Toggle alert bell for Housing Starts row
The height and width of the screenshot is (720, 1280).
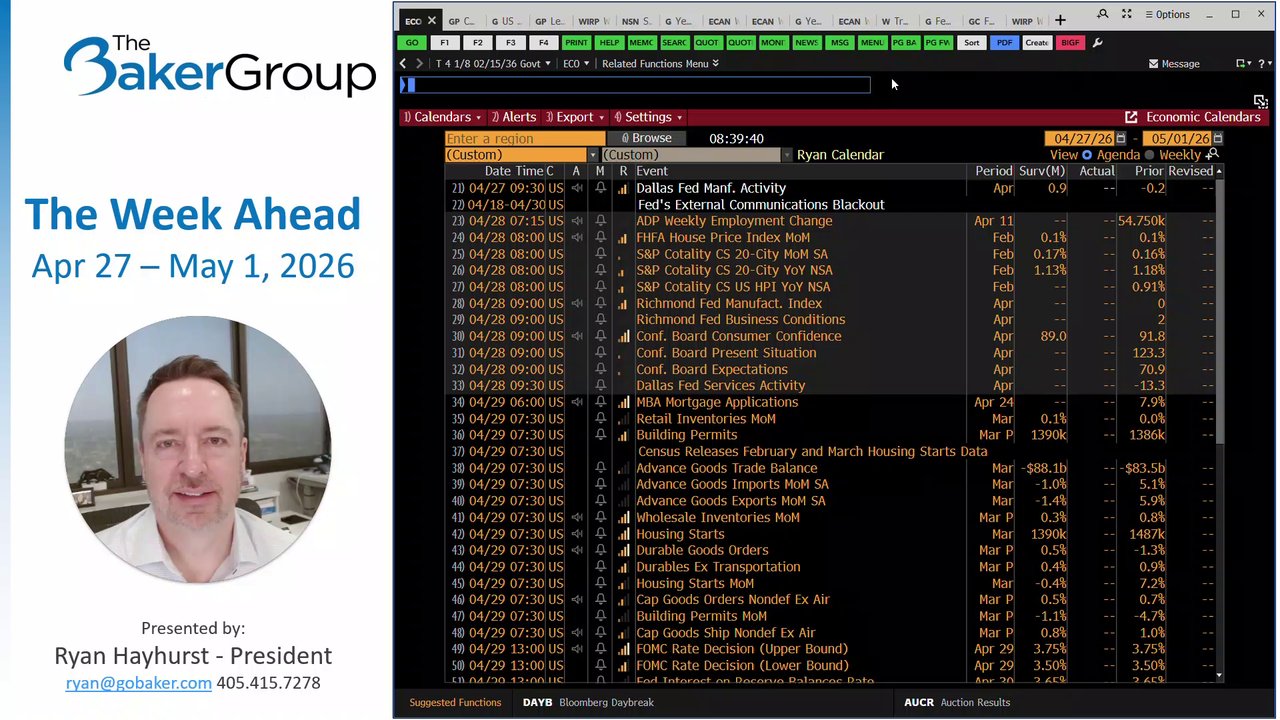600,534
